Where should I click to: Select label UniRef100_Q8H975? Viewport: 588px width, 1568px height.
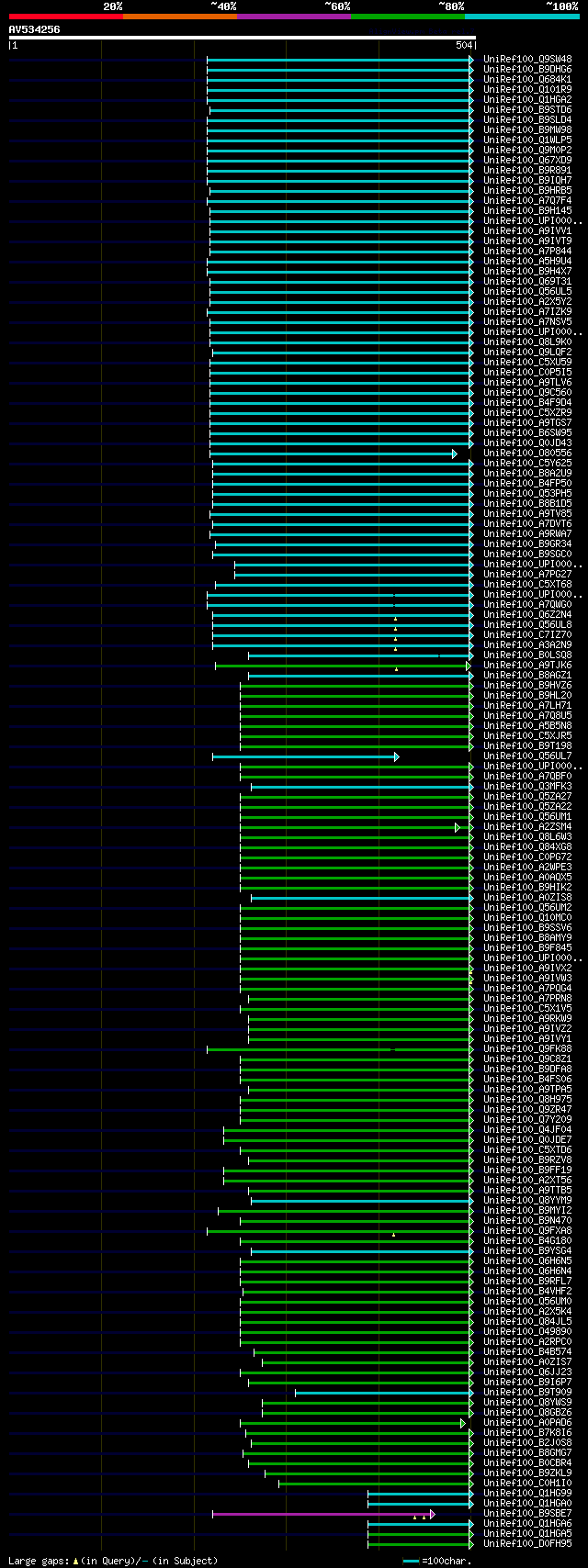coord(527,1100)
